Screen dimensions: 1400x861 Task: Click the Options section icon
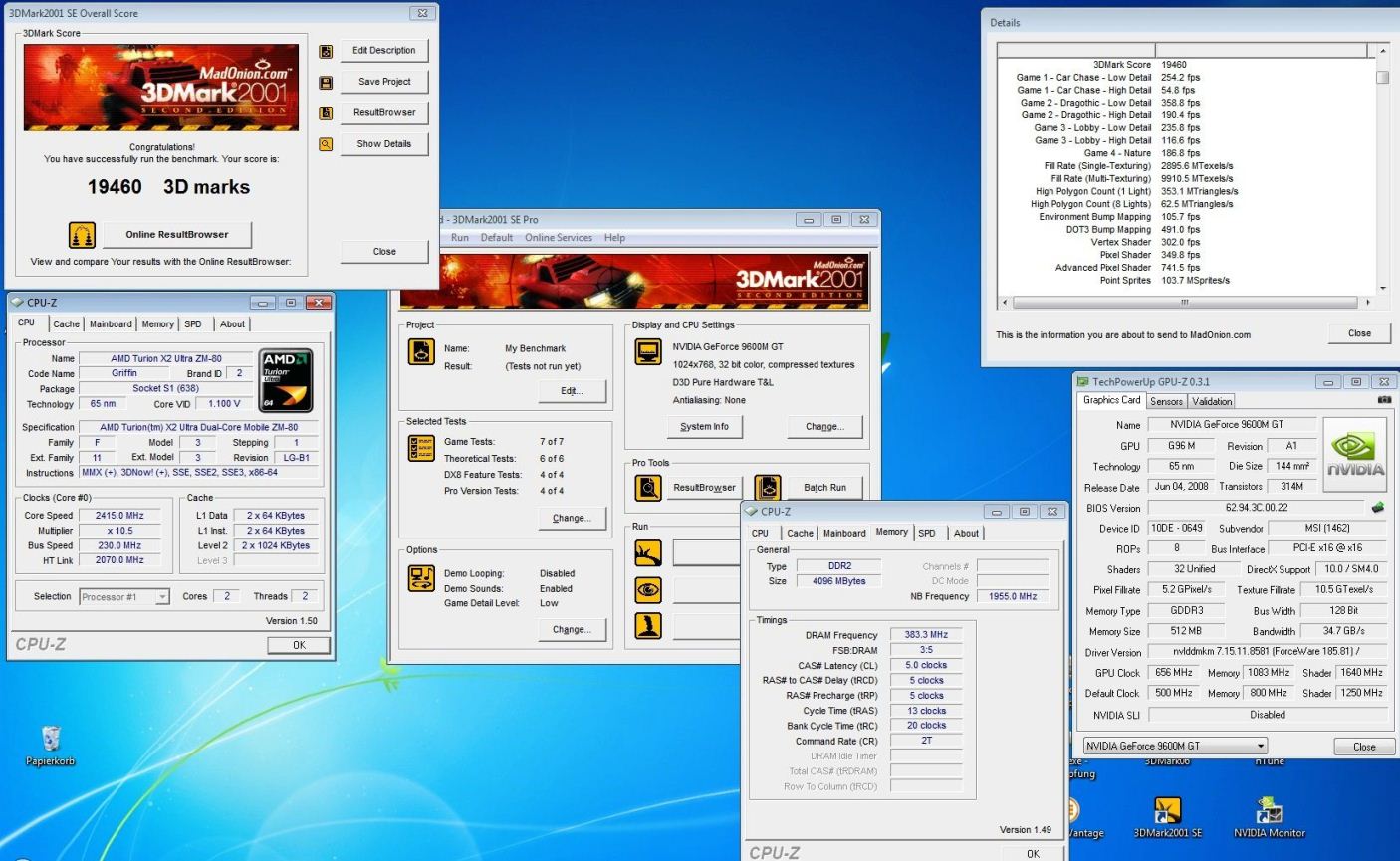[x=421, y=578]
